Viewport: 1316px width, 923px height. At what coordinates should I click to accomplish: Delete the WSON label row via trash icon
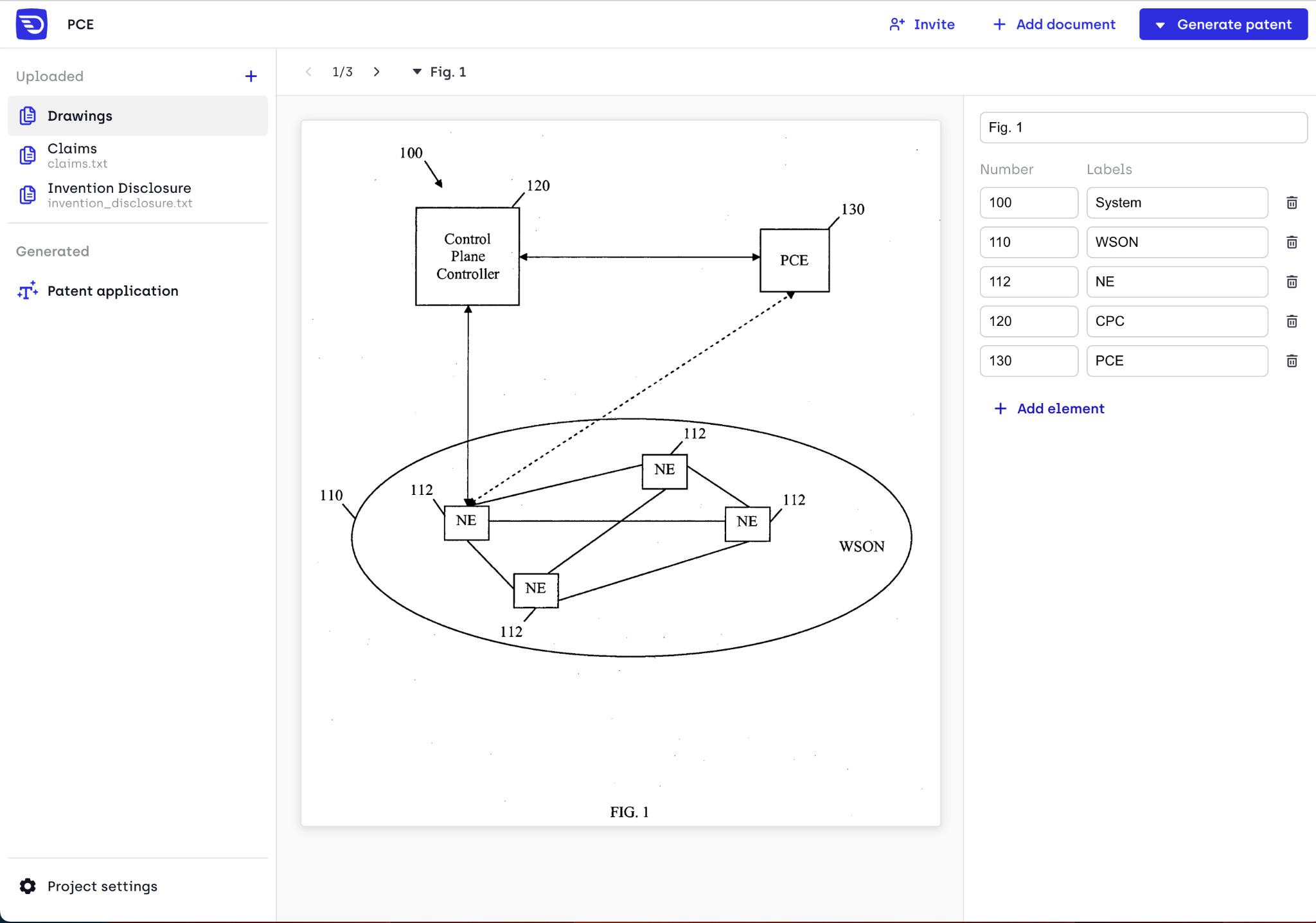point(1291,242)
